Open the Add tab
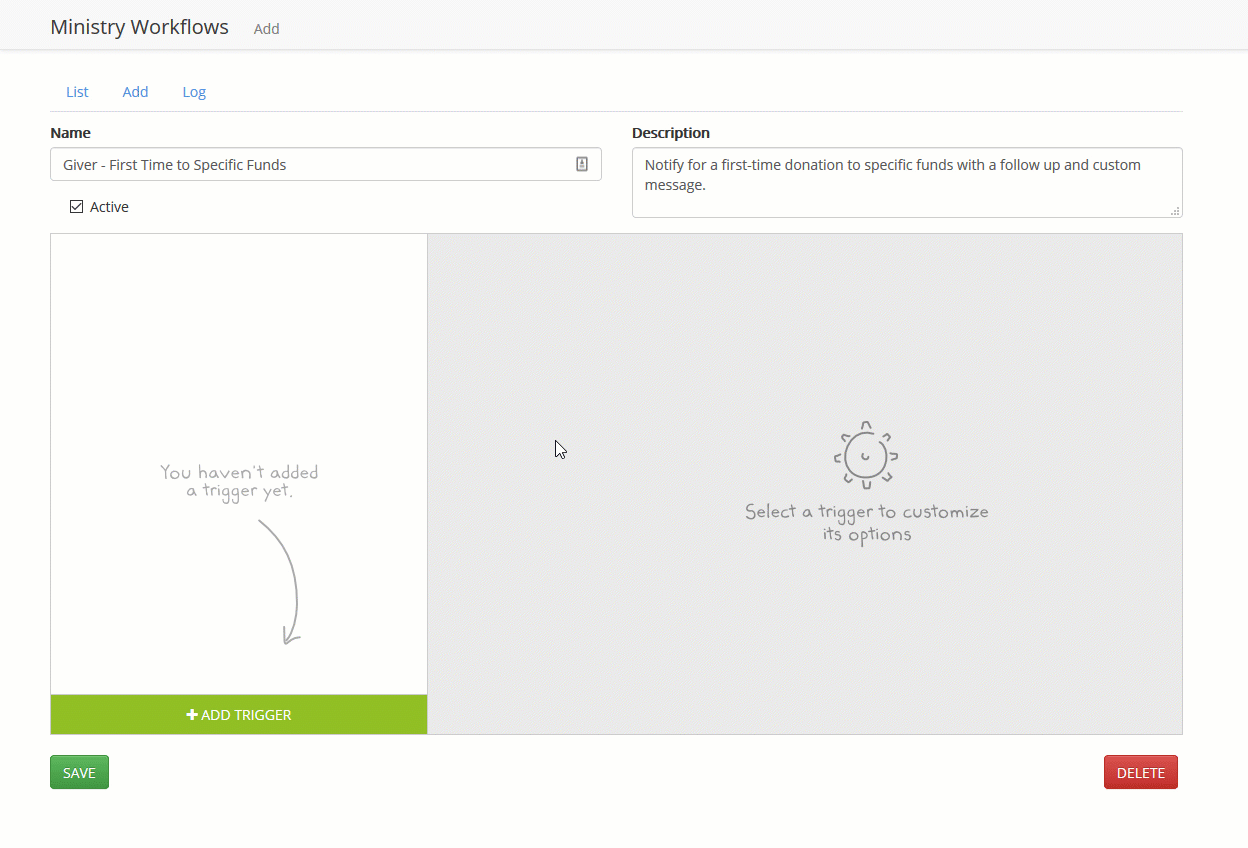This screenshot has height=848, width=1248. [135, 92]
